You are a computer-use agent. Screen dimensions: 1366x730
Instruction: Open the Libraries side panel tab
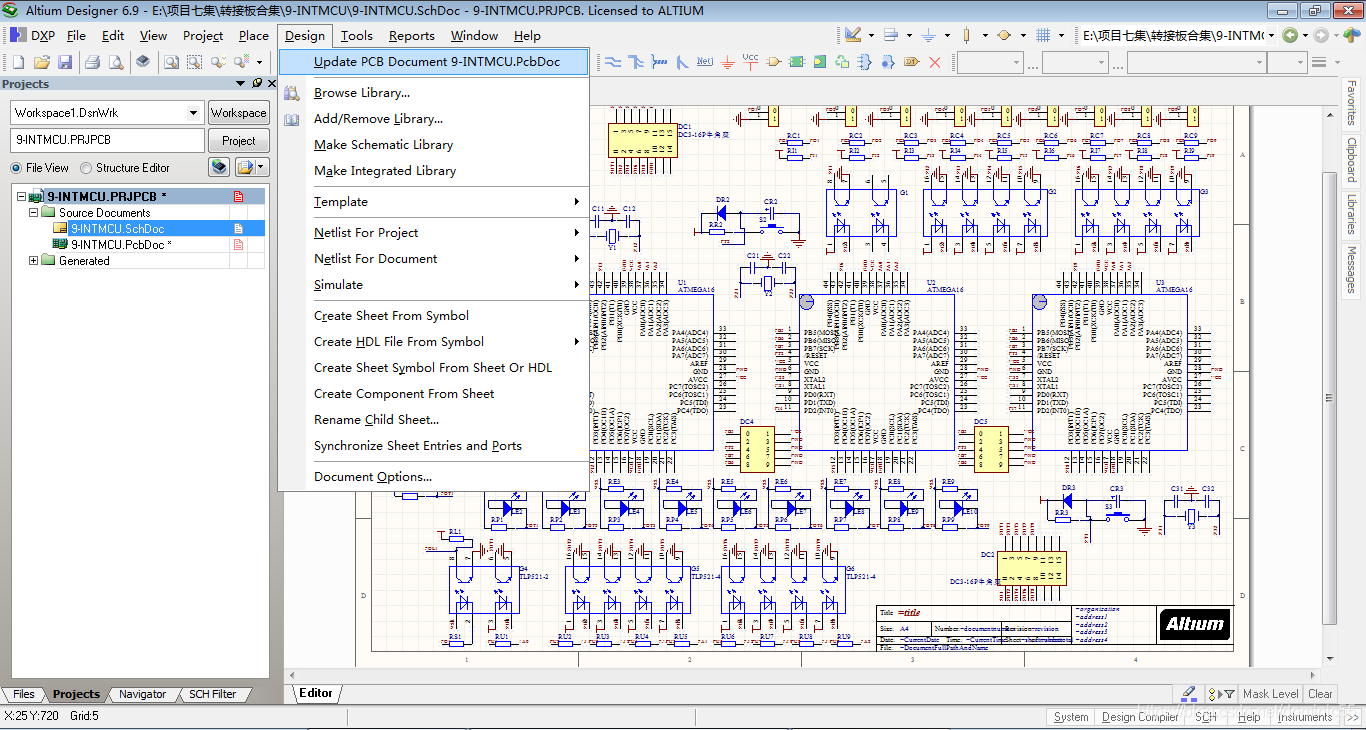click(x=1351, y=213)
